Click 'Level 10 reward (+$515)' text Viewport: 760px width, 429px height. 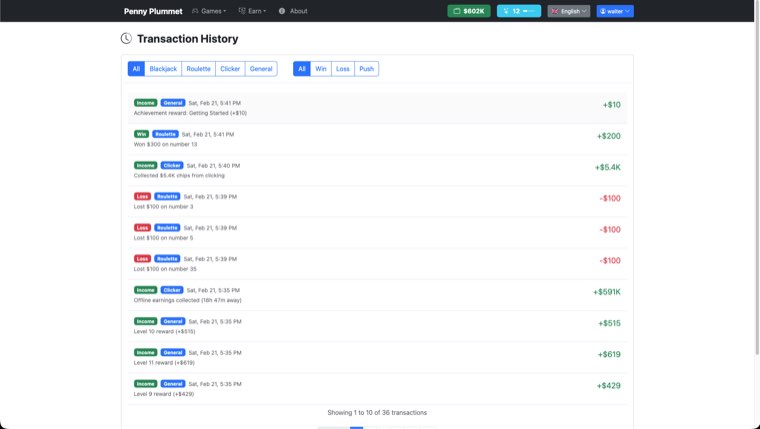tap(164, 332)
